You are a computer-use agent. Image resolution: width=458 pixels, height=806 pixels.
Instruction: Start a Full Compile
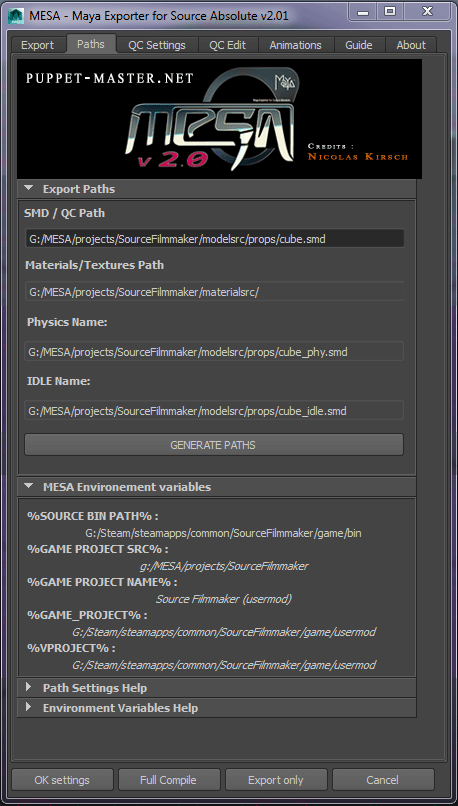click(169, 780)
